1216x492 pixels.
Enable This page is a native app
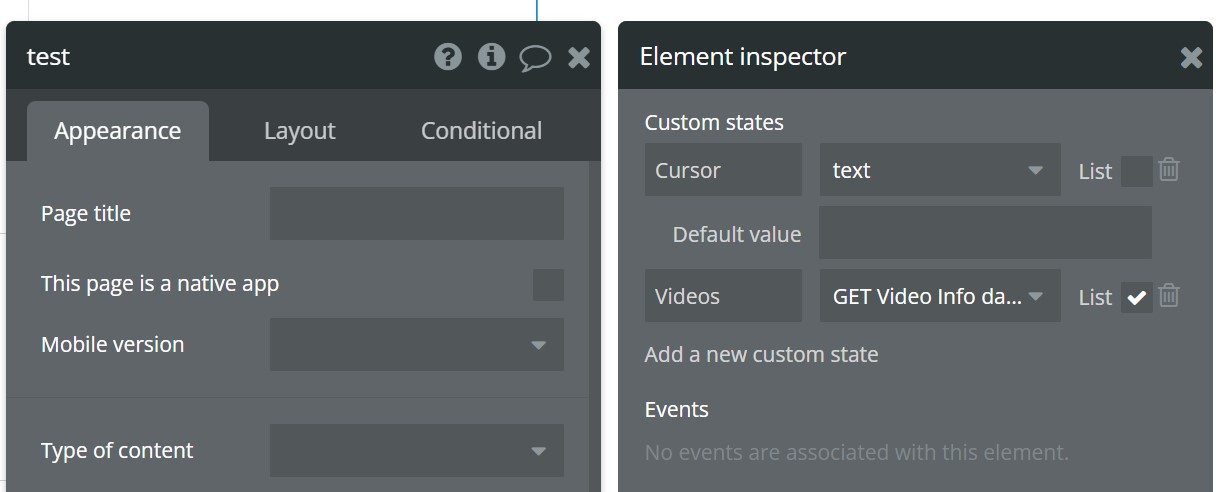tap(548, 284)
